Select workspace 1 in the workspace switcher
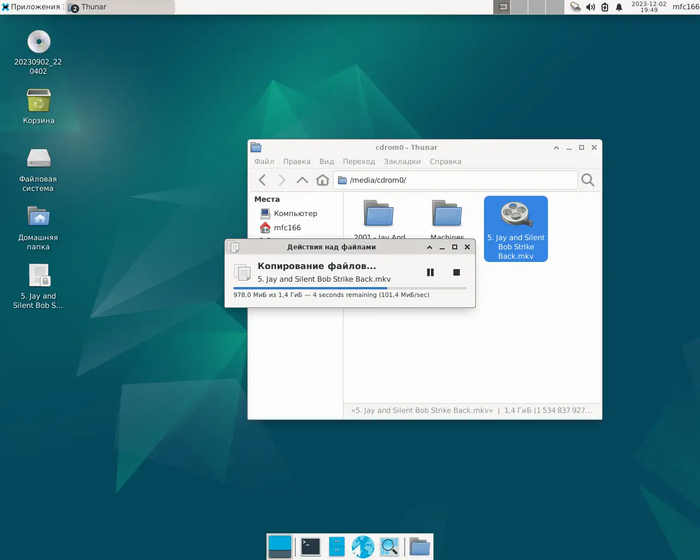The width and height of the screenshot is (700, 560). (504, 7)
